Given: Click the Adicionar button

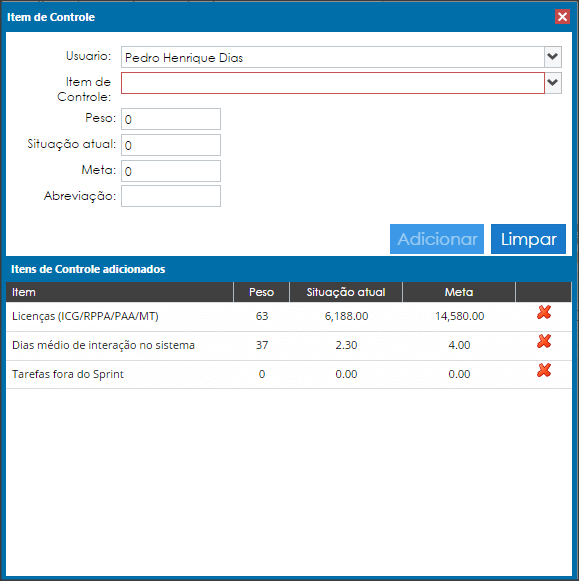Looking at the screenshot, I should [x=437, y=239].
